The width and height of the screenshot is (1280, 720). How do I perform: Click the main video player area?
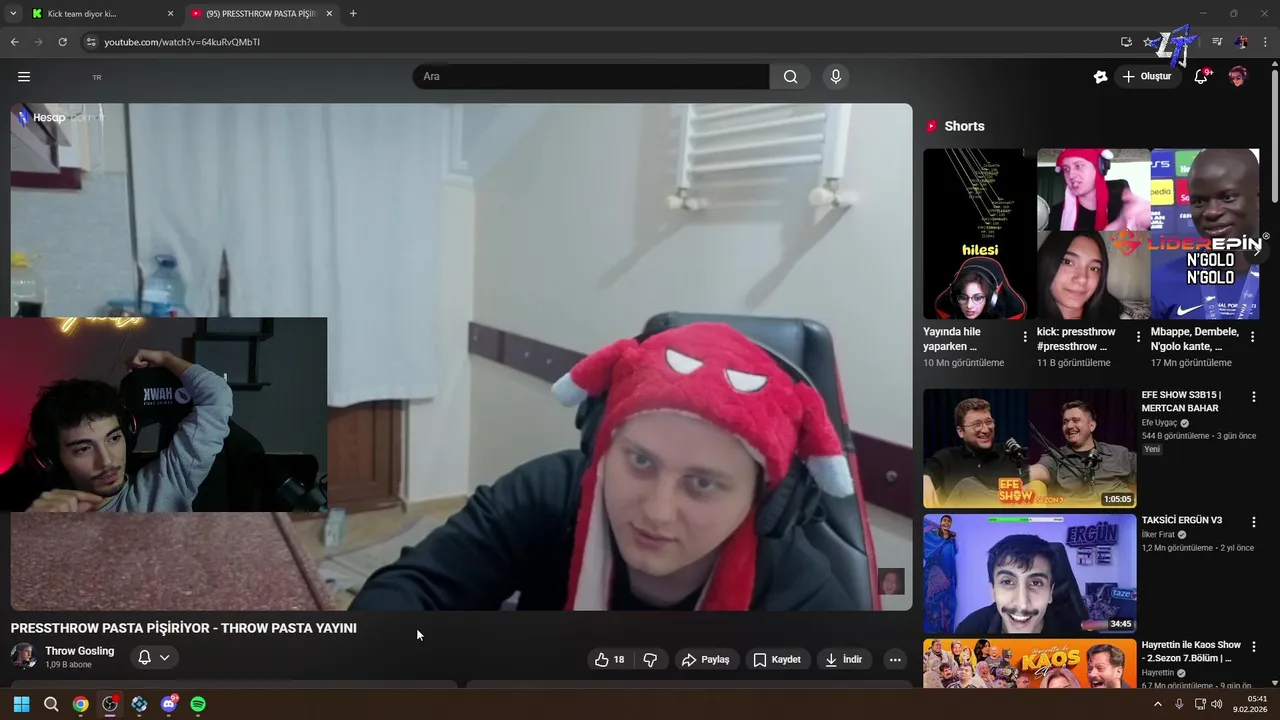point(461,357)
